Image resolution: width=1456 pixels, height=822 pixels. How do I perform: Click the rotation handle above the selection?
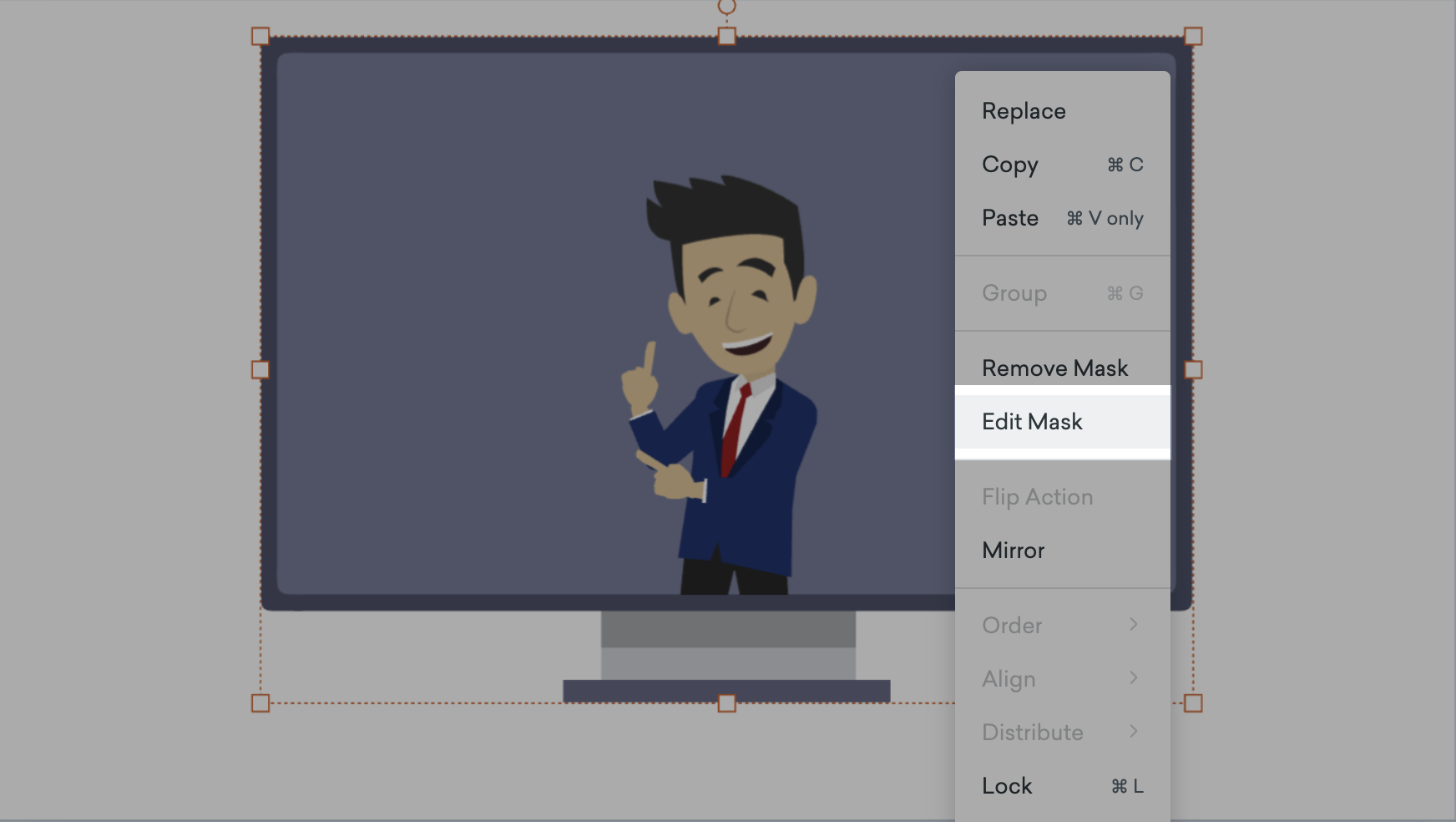(726, 7)
